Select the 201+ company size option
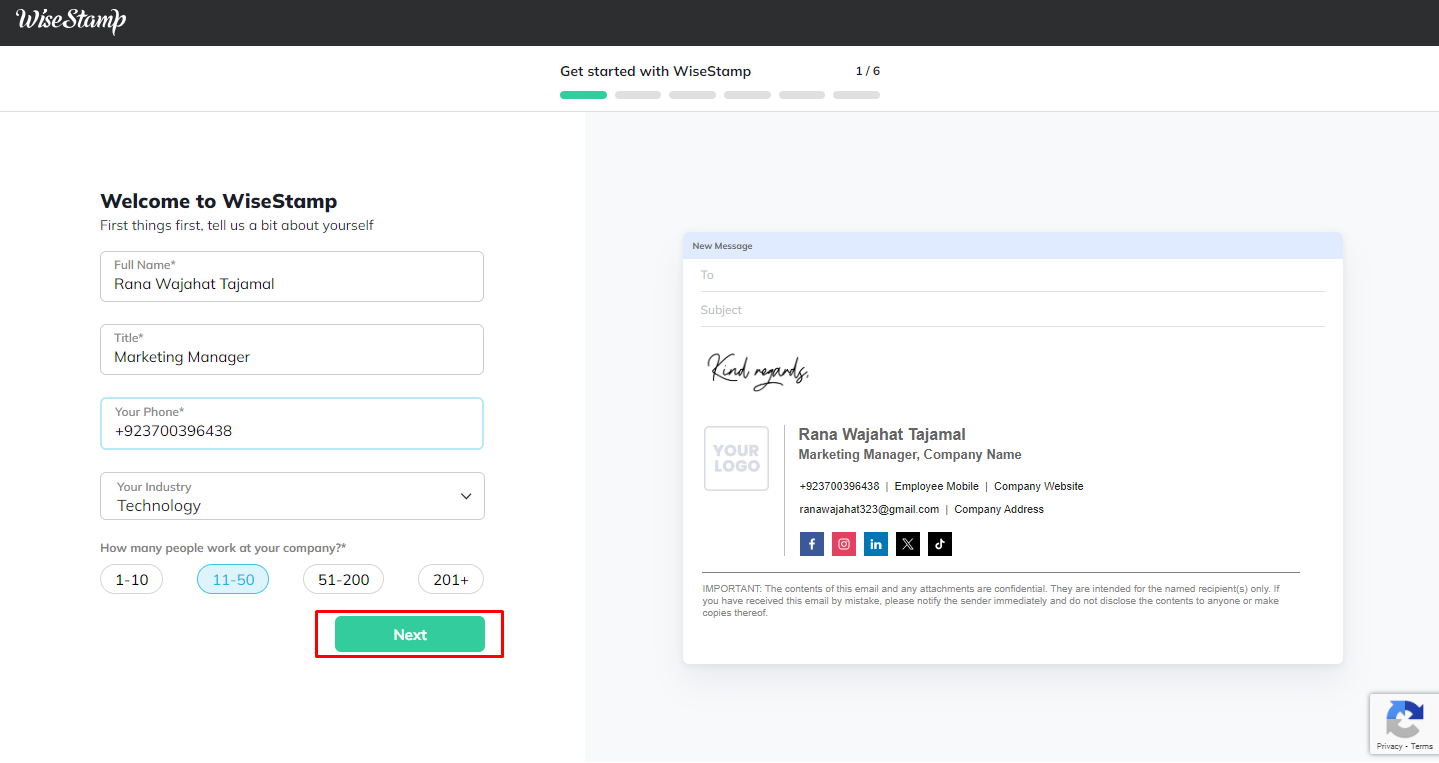 click(451, 579)
